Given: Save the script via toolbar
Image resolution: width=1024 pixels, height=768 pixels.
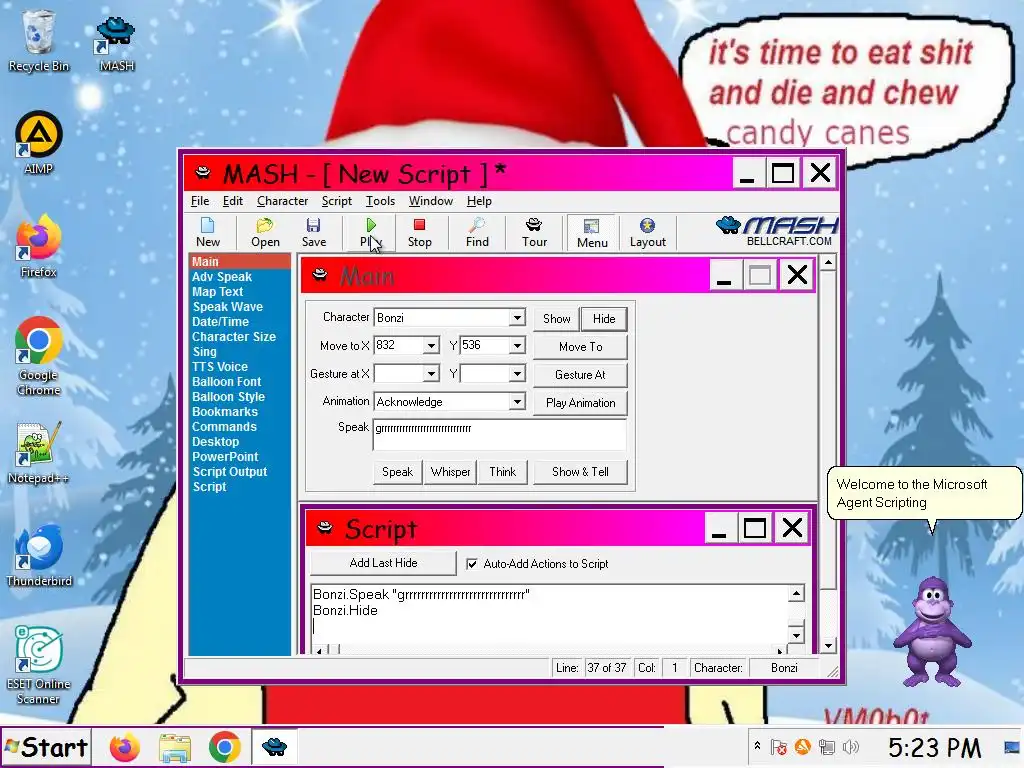Looking at the screenshot, I should 313,232.
